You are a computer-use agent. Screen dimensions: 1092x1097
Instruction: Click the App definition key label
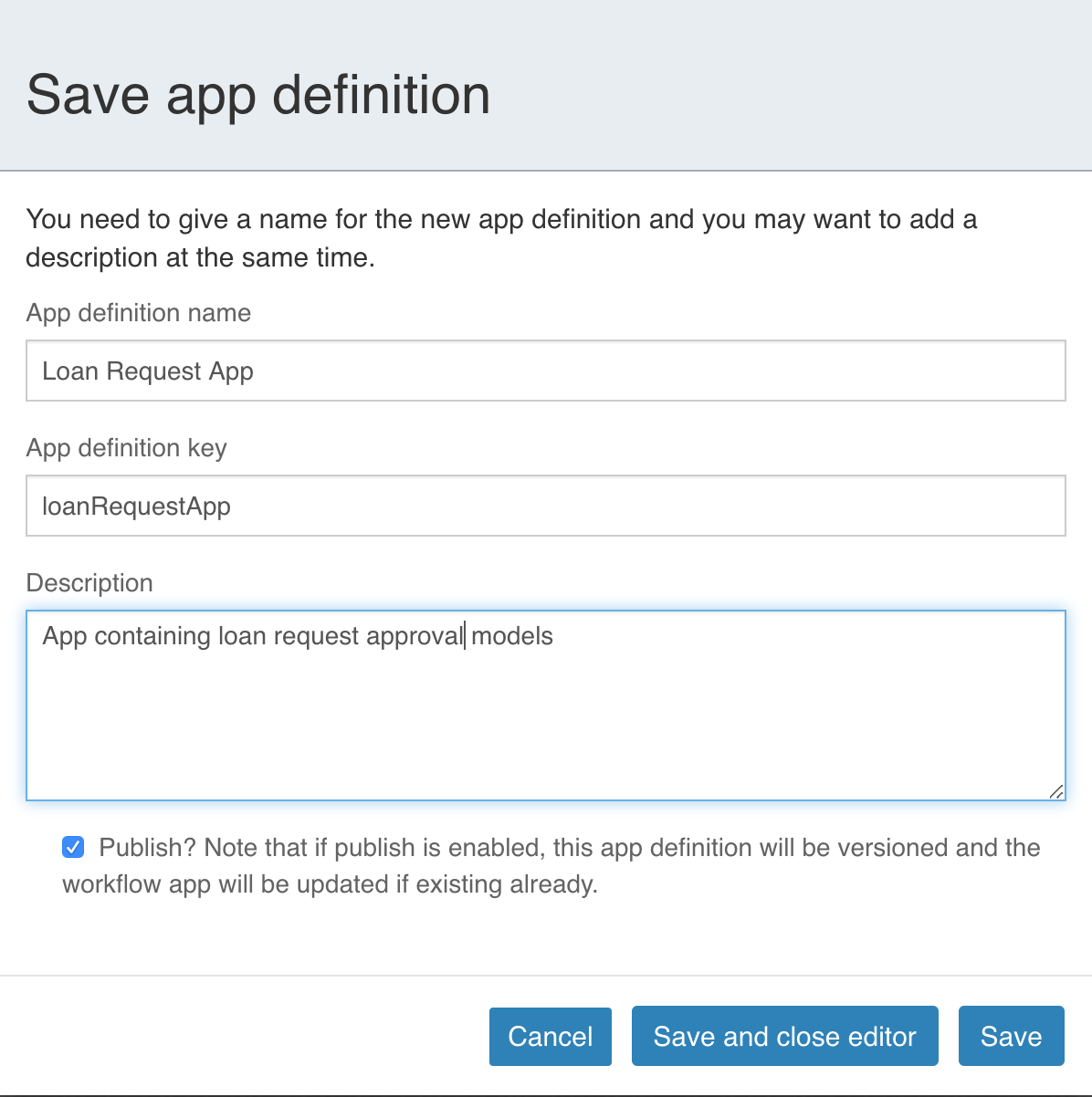[x=126, y=448]
